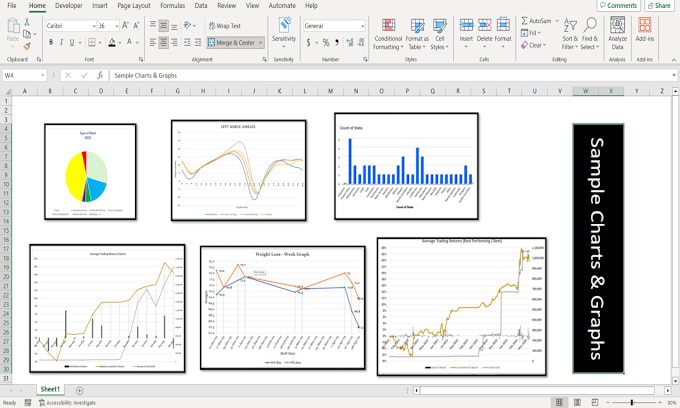Click Decrease Decimal icon
This screenshot has height=408, width=680.
tap(360, 42)
